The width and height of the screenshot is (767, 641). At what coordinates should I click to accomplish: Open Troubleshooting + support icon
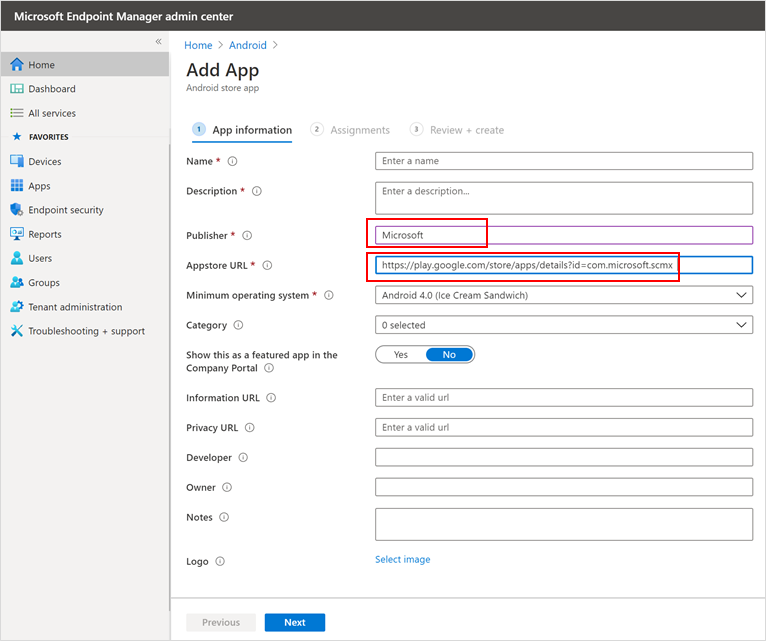pyautogui.click(x=17, y=331)
